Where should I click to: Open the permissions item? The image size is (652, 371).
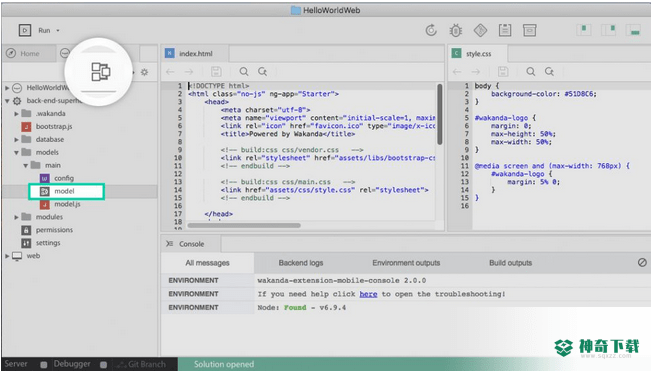[54, 230]
